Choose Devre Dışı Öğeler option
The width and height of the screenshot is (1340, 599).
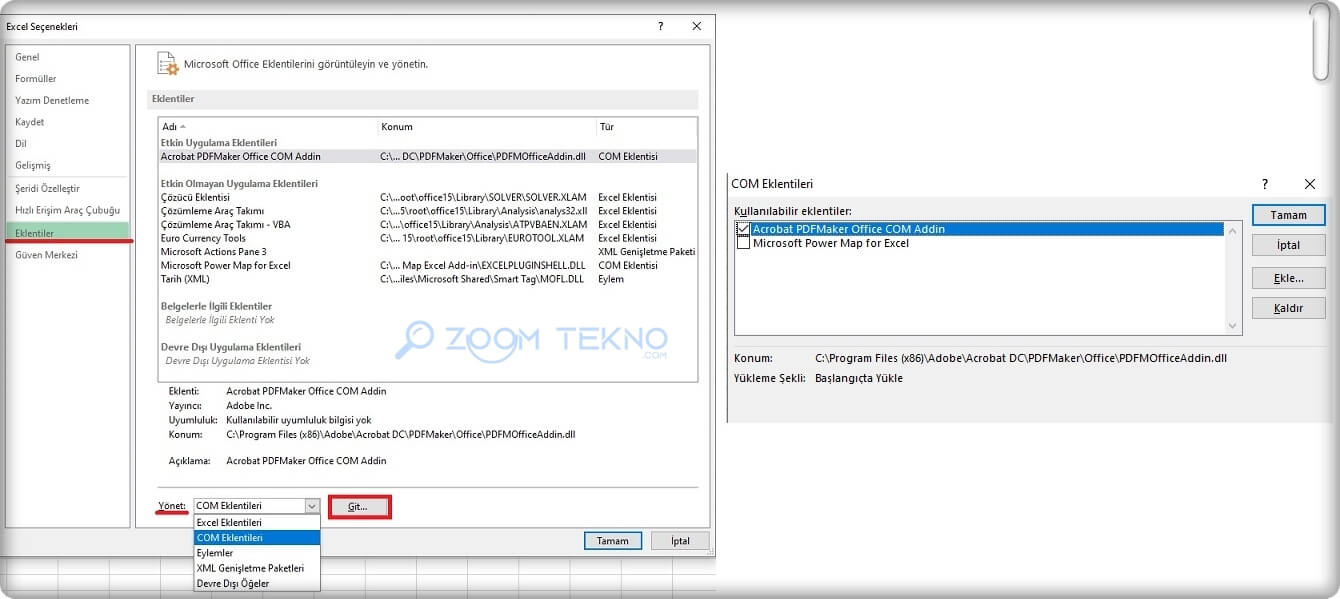point(257,583)
